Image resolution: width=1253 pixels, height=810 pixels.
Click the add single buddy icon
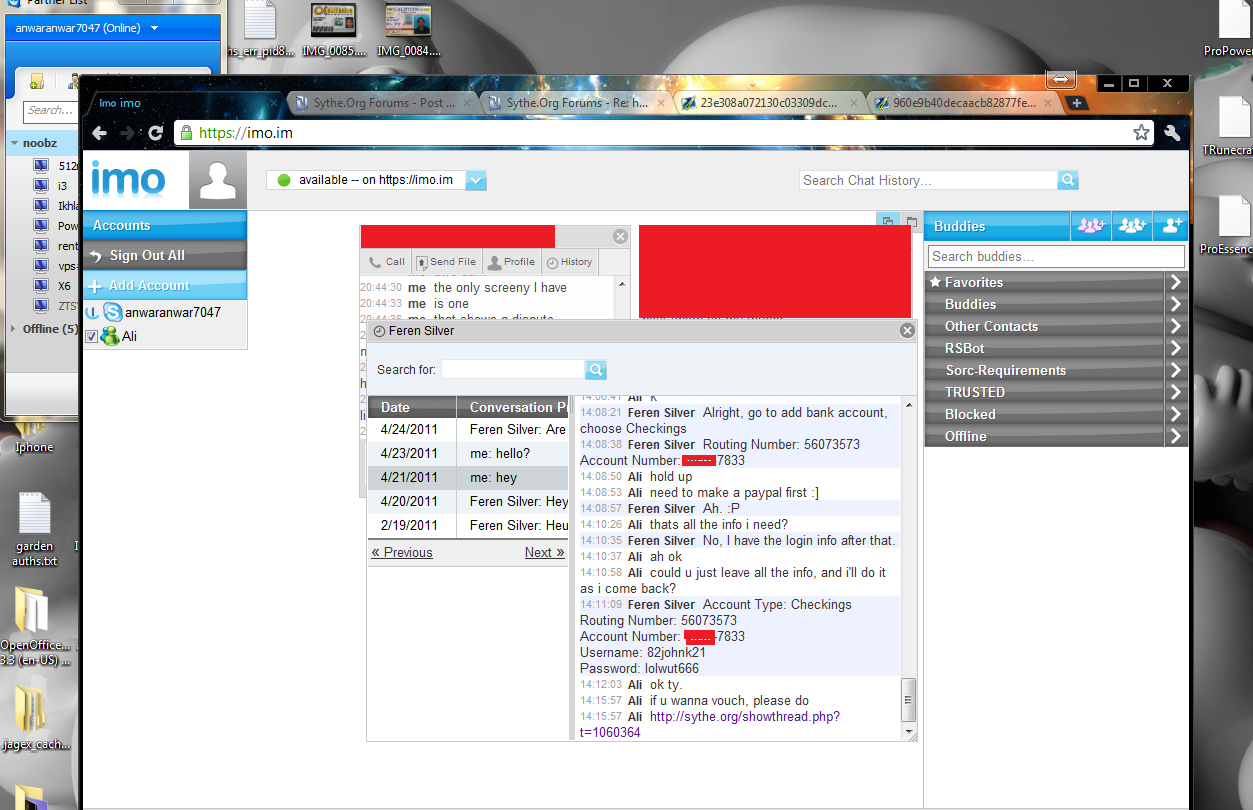click(x=1170, y=226)
